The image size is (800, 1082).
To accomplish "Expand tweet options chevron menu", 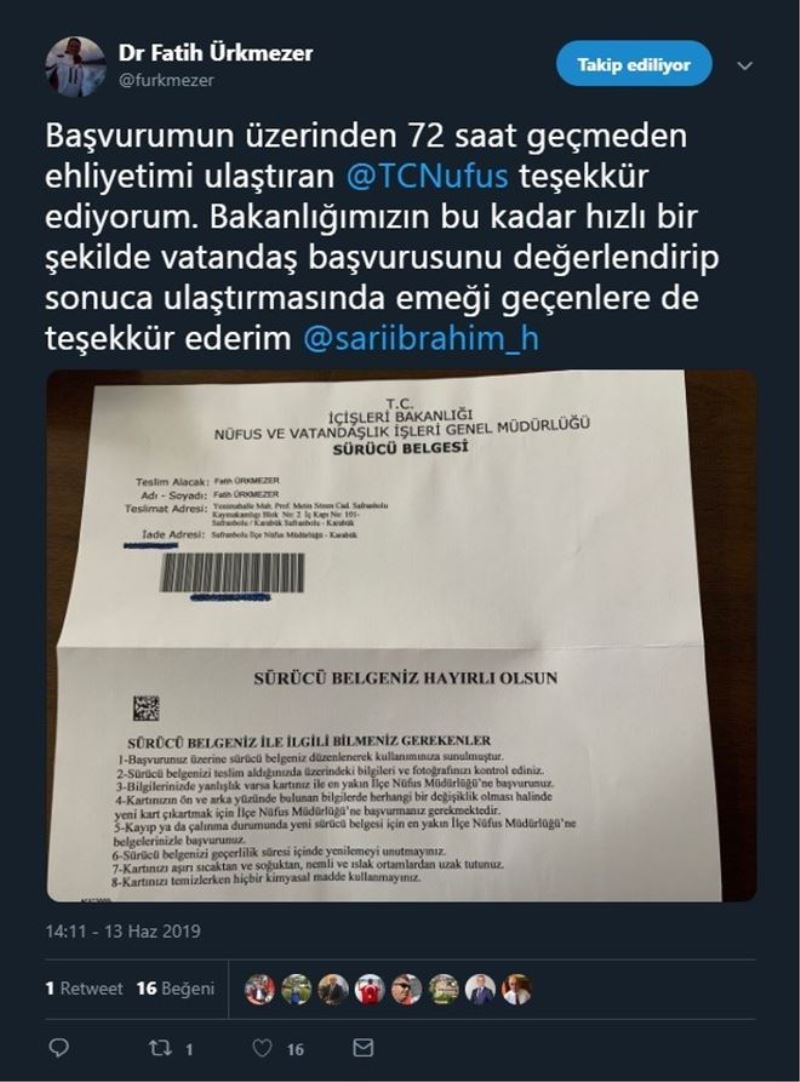I will [745, 66].
